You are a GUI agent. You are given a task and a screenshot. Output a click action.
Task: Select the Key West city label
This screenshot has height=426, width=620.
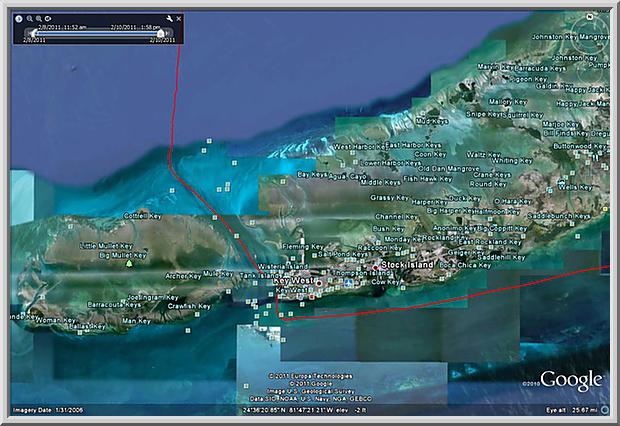[295, 282]
